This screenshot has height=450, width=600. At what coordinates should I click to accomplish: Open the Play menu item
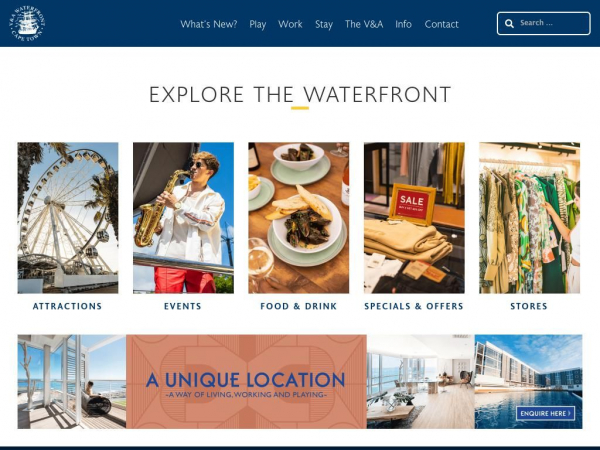click(258, 24)
